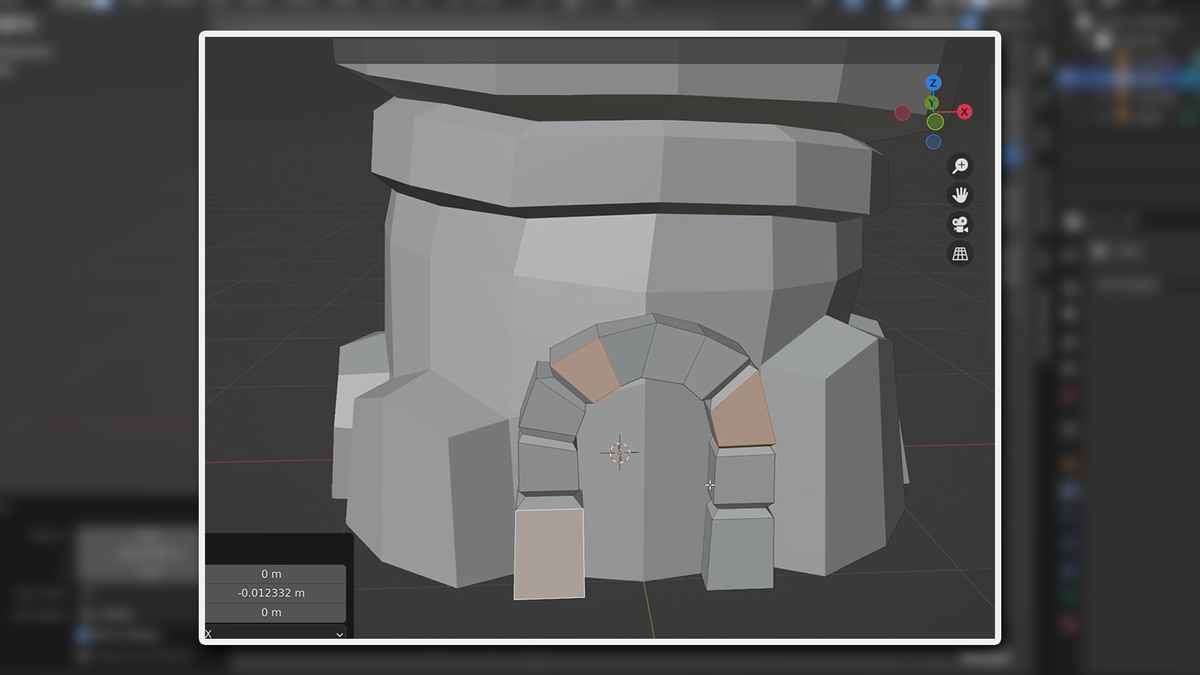
Task: Switch to camera view using camera icon
Action: pos(960,224)
